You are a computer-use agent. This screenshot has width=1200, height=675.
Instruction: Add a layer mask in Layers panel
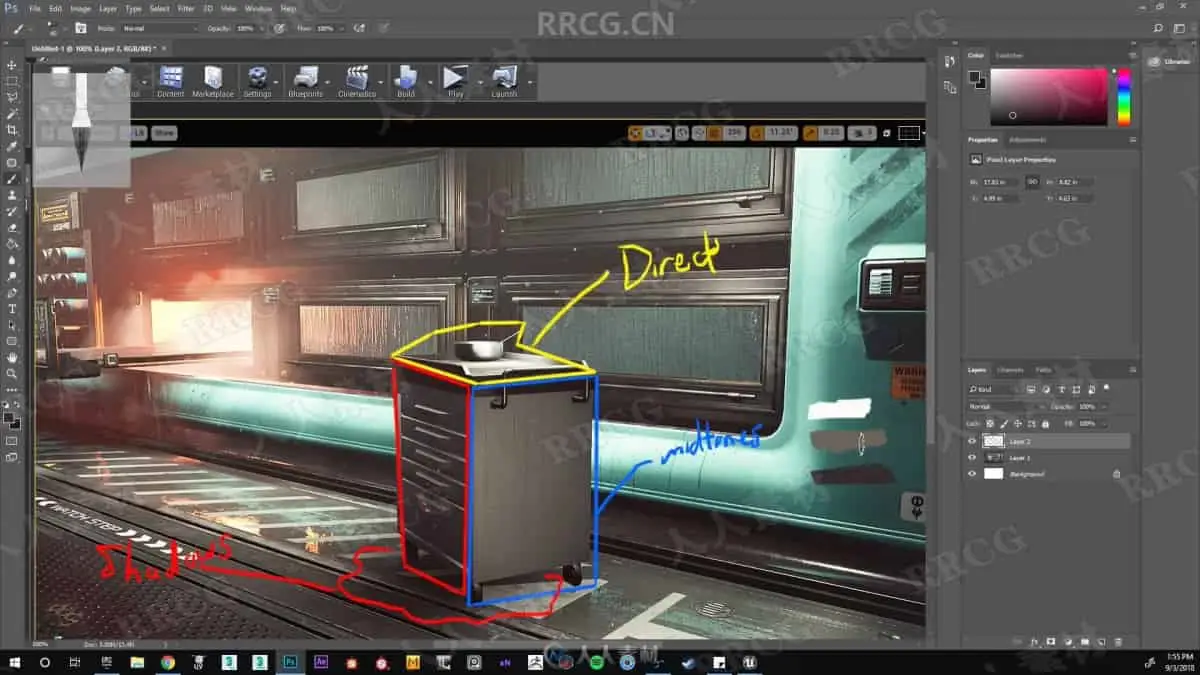click(1050, 641)
